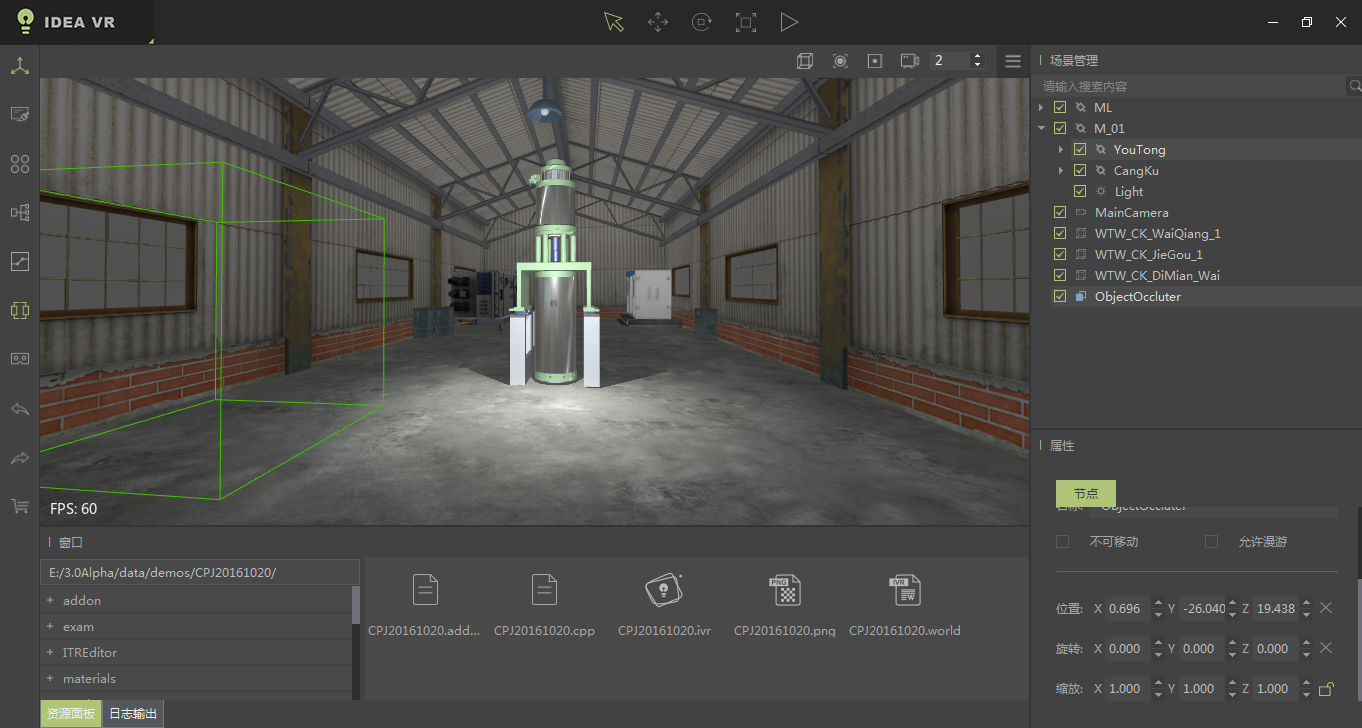This screenshot has width=1362, height=728.
Task: Click the VR headset icon in left sidebar
Action: pos(19,358)
